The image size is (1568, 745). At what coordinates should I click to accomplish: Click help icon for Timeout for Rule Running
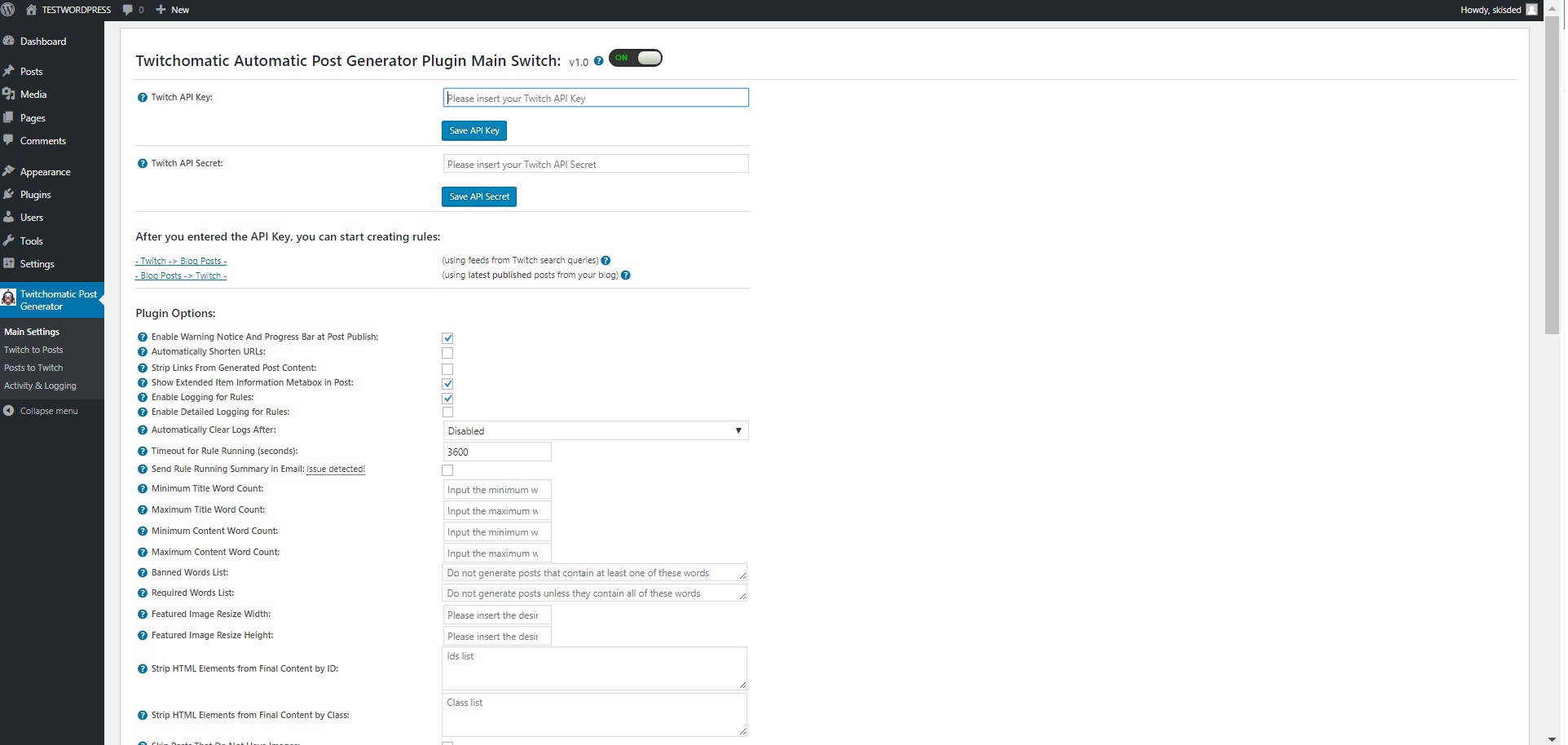click(143, 452)
